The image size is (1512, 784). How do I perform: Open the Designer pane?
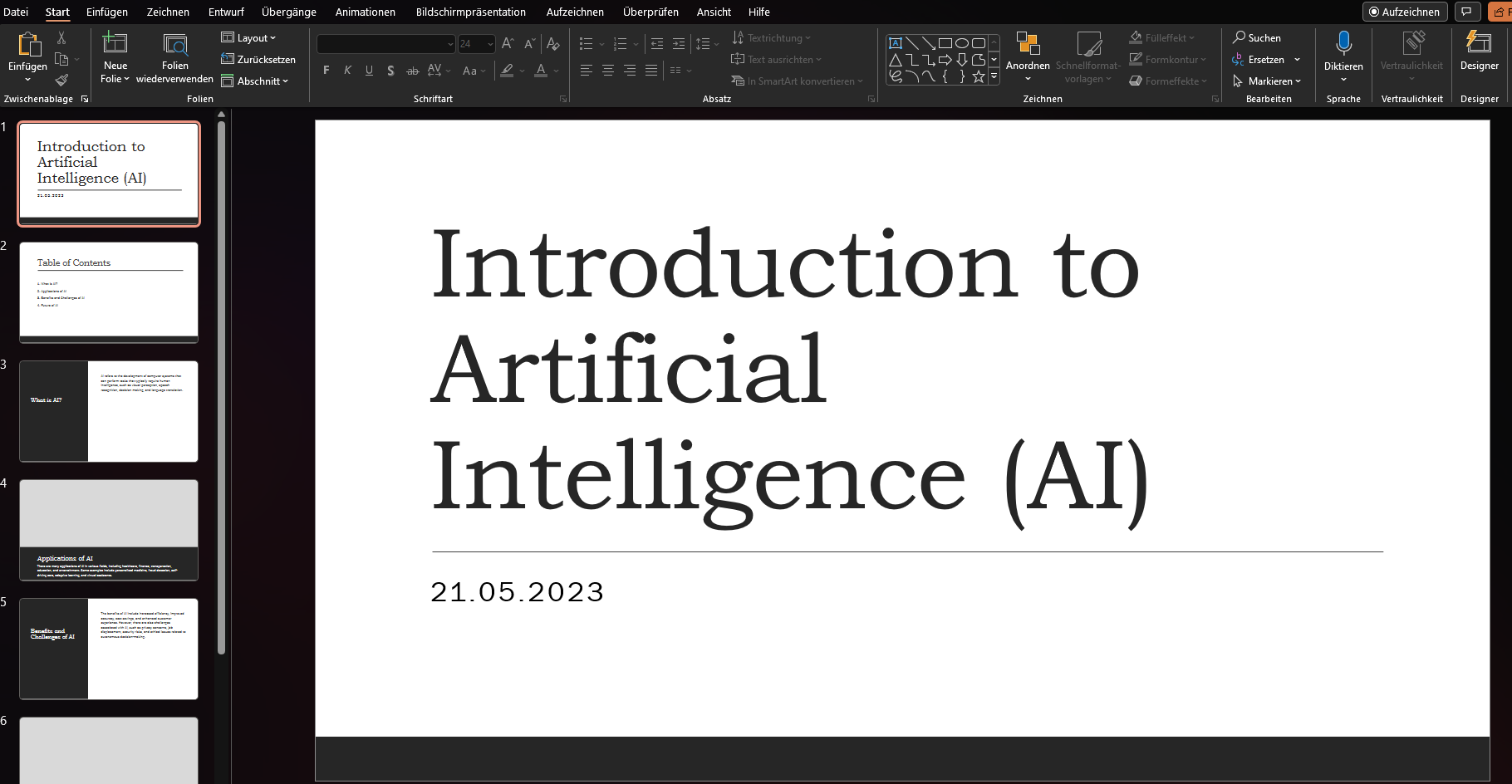pos(1479,51)
